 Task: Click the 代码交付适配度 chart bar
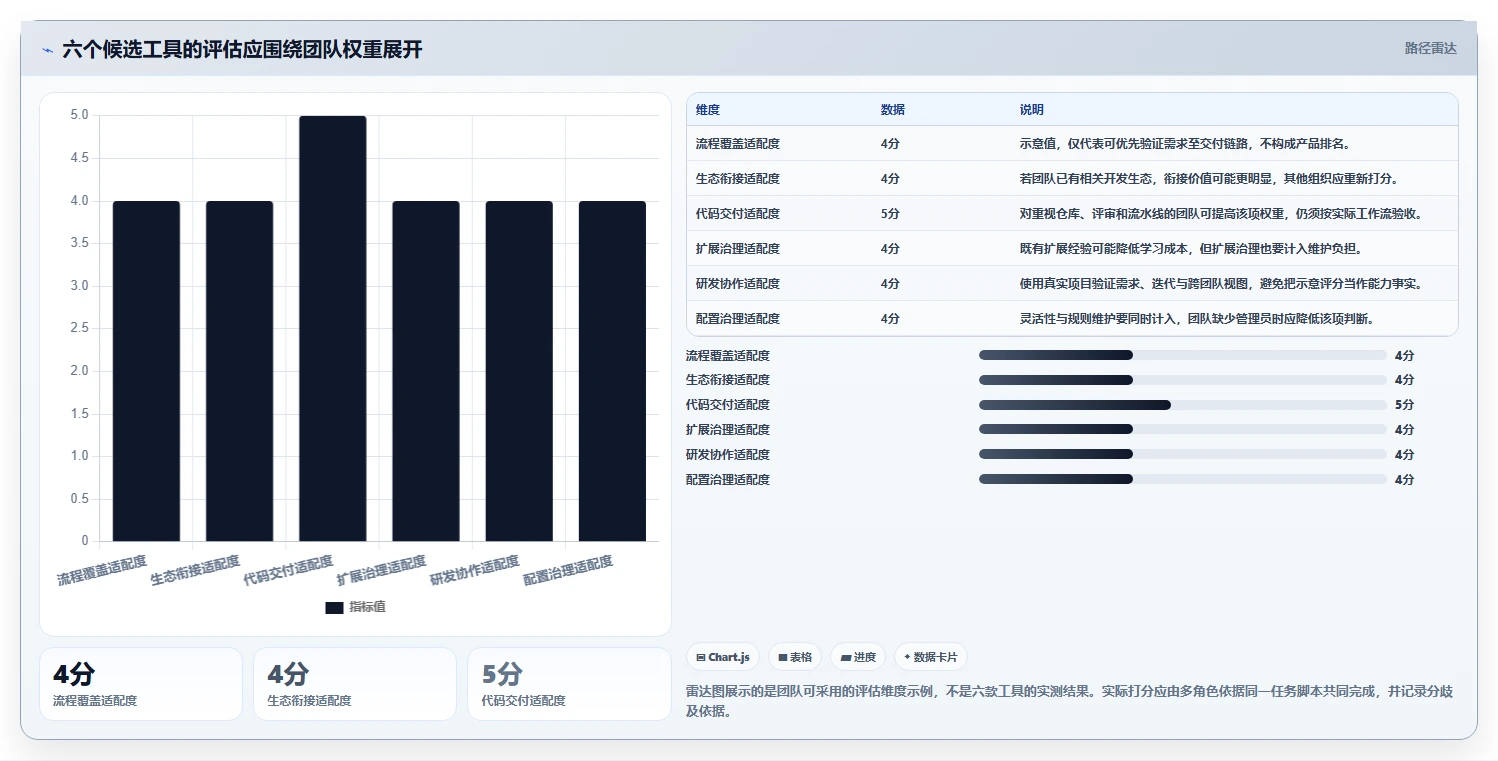pyautogui.click(x=332, y=328)
